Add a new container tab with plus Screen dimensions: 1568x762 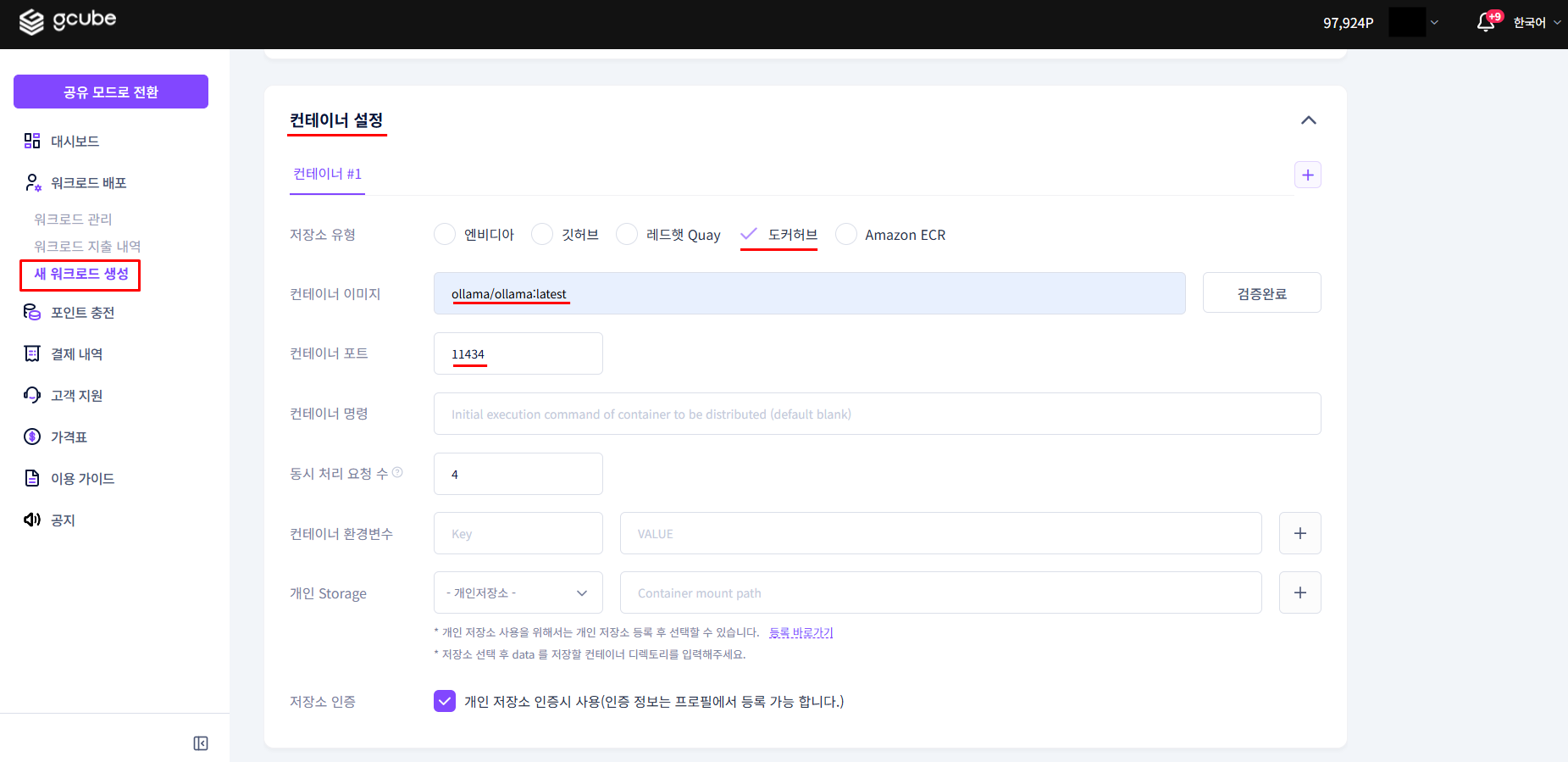point(1308,175)
